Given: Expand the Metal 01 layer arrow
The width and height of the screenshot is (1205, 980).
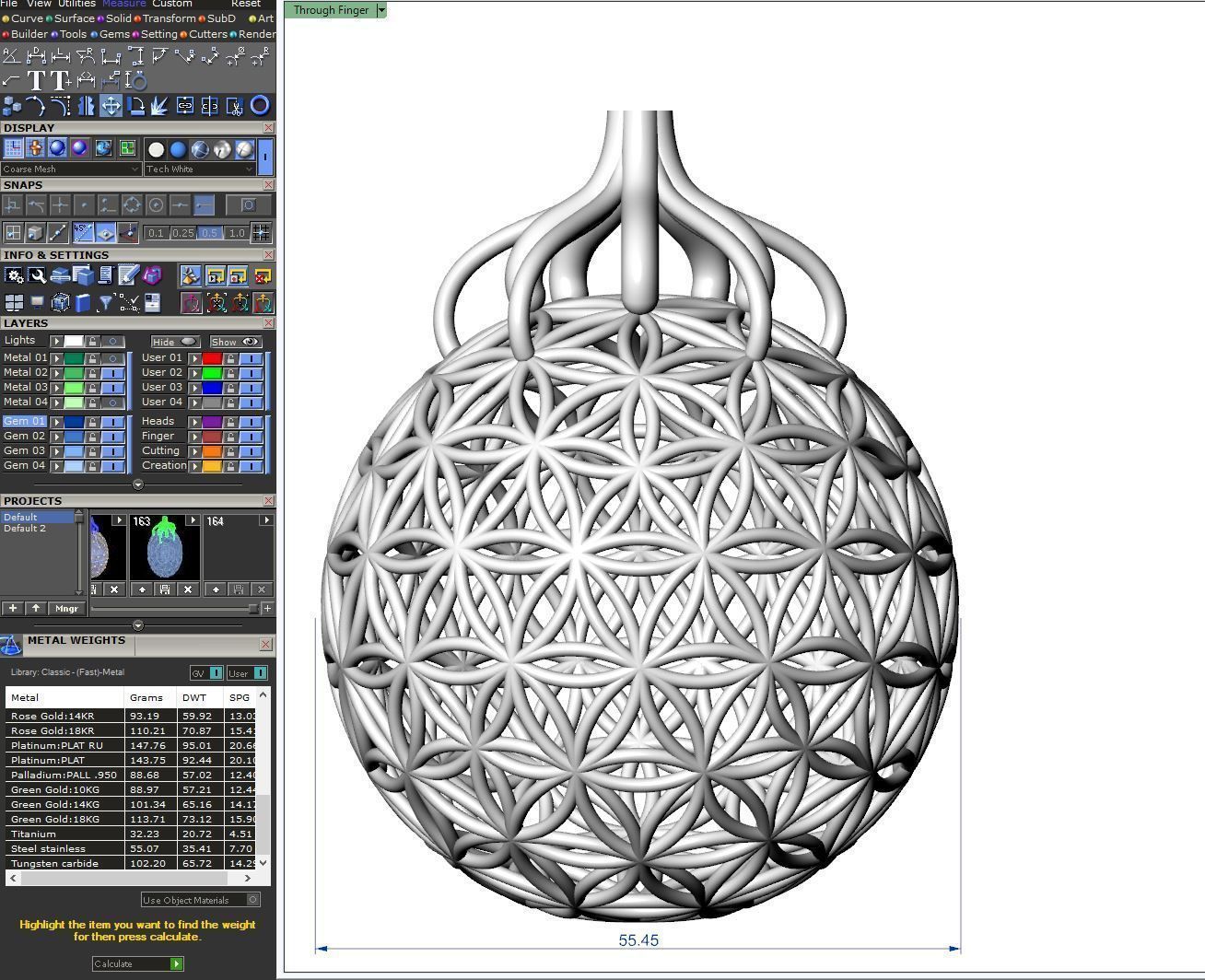Looking at the screenshot, I should coord(57,358).
